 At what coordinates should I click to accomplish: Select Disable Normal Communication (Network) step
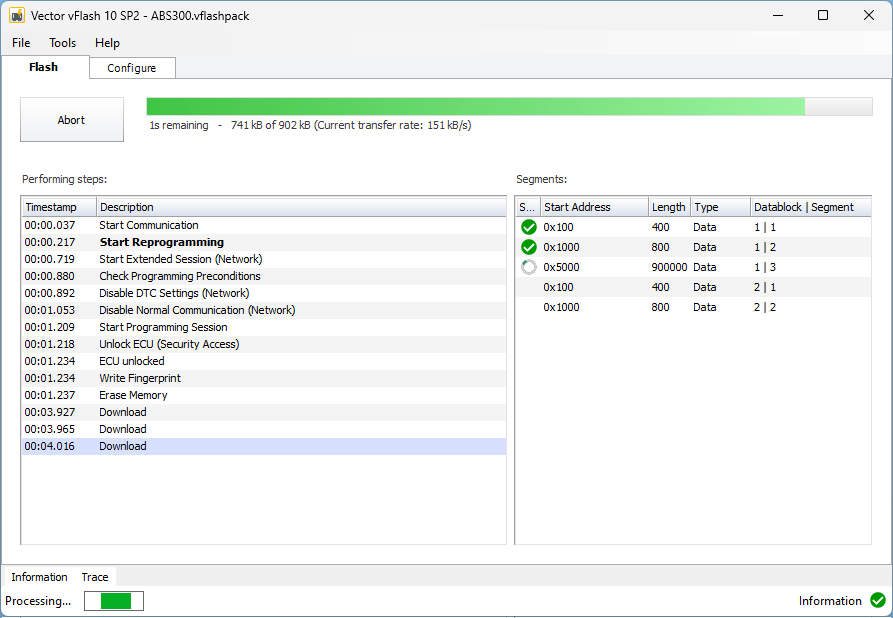coord(264,310)
